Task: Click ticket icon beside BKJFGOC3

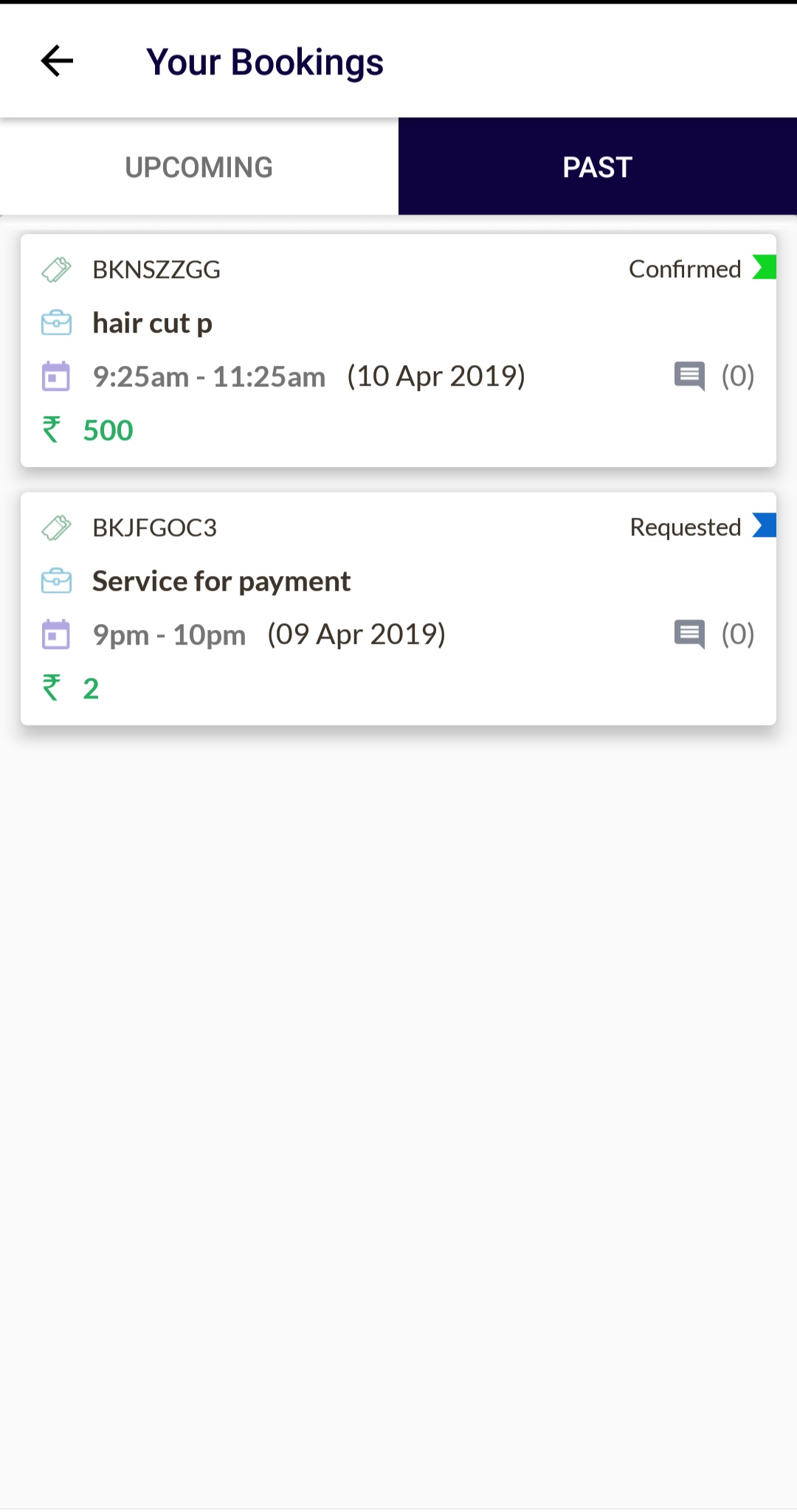Action: 56,528
